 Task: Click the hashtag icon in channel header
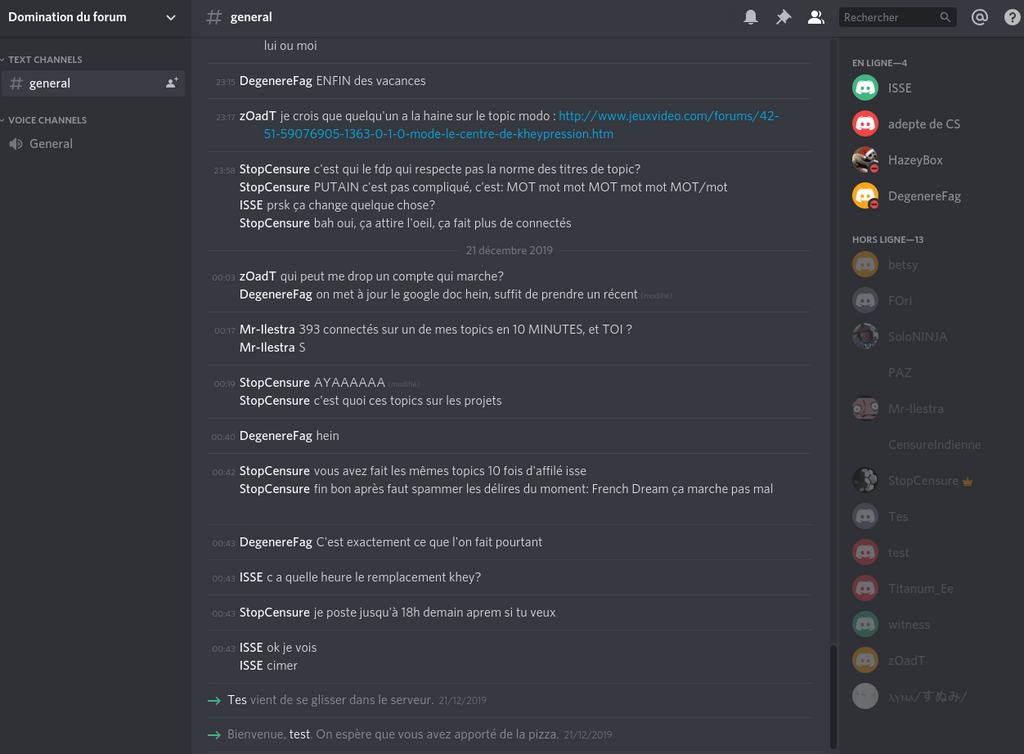(x=214, y=17)
